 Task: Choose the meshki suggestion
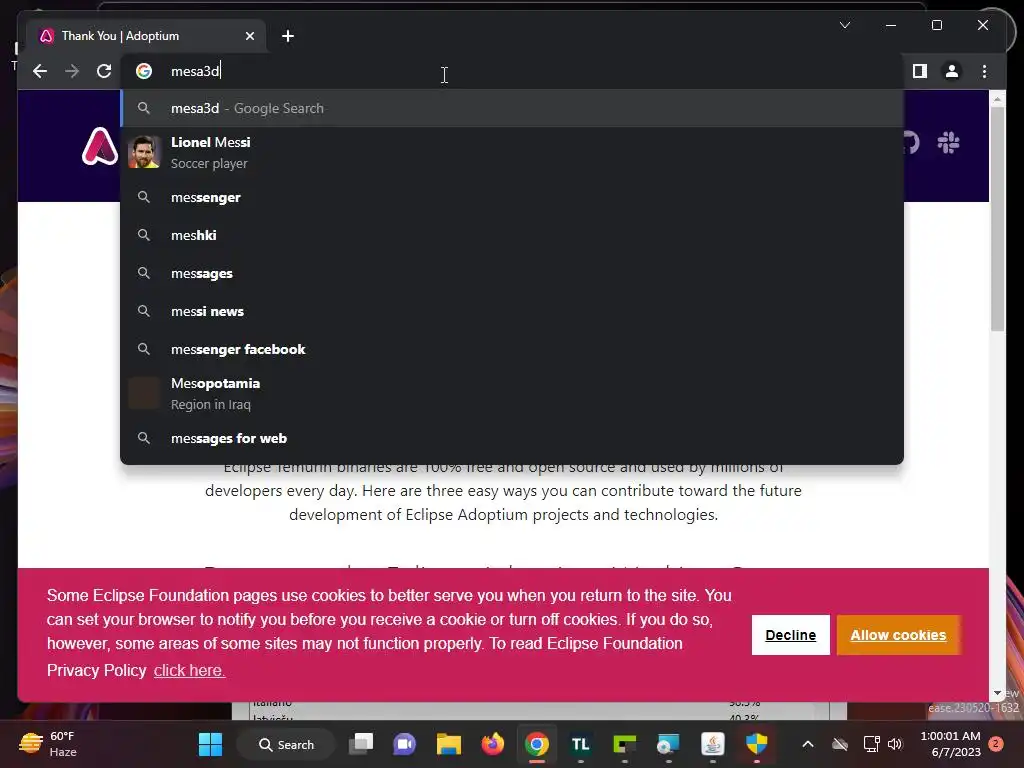(512, 235)
